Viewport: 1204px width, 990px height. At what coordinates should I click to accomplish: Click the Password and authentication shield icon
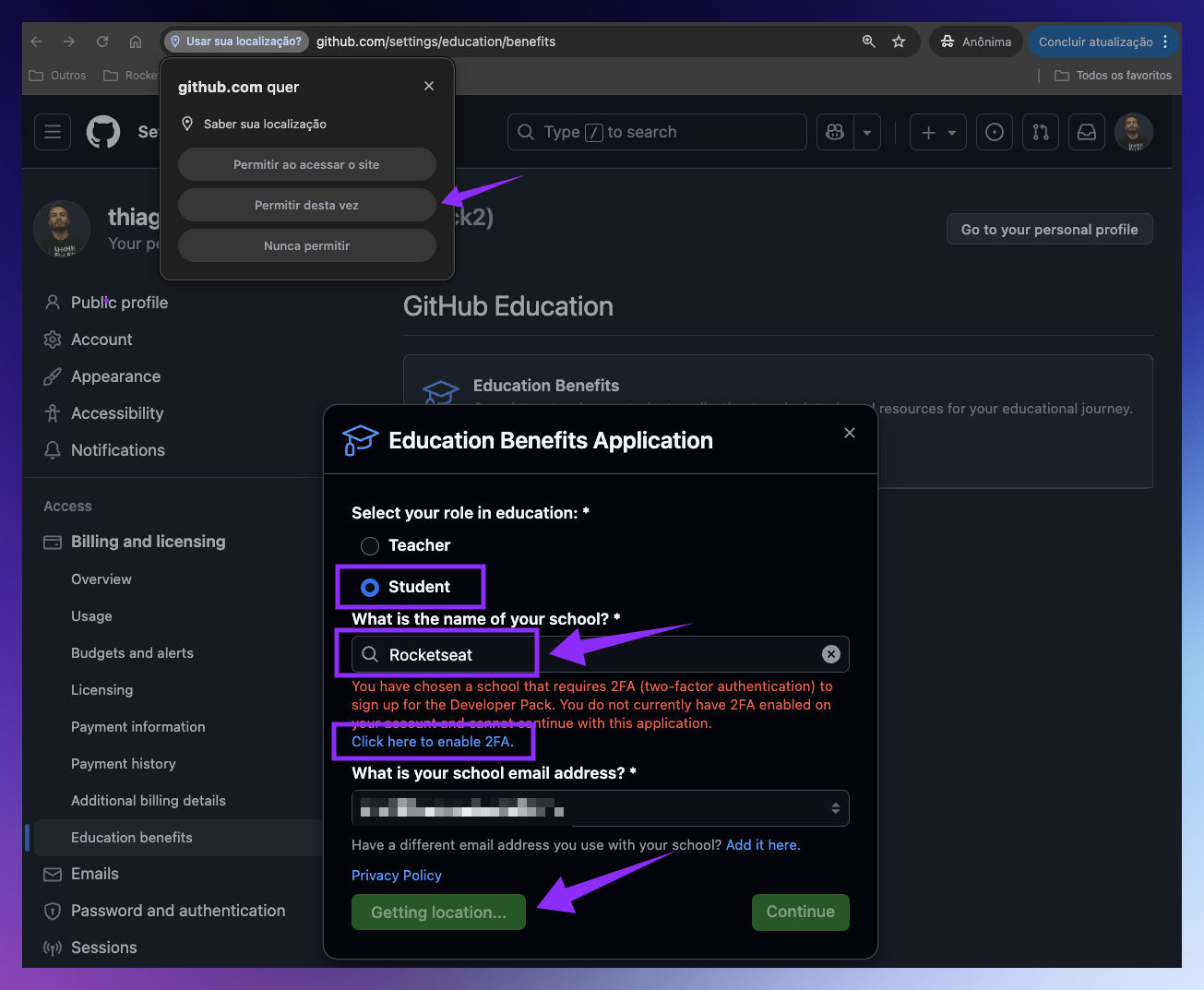53,911
